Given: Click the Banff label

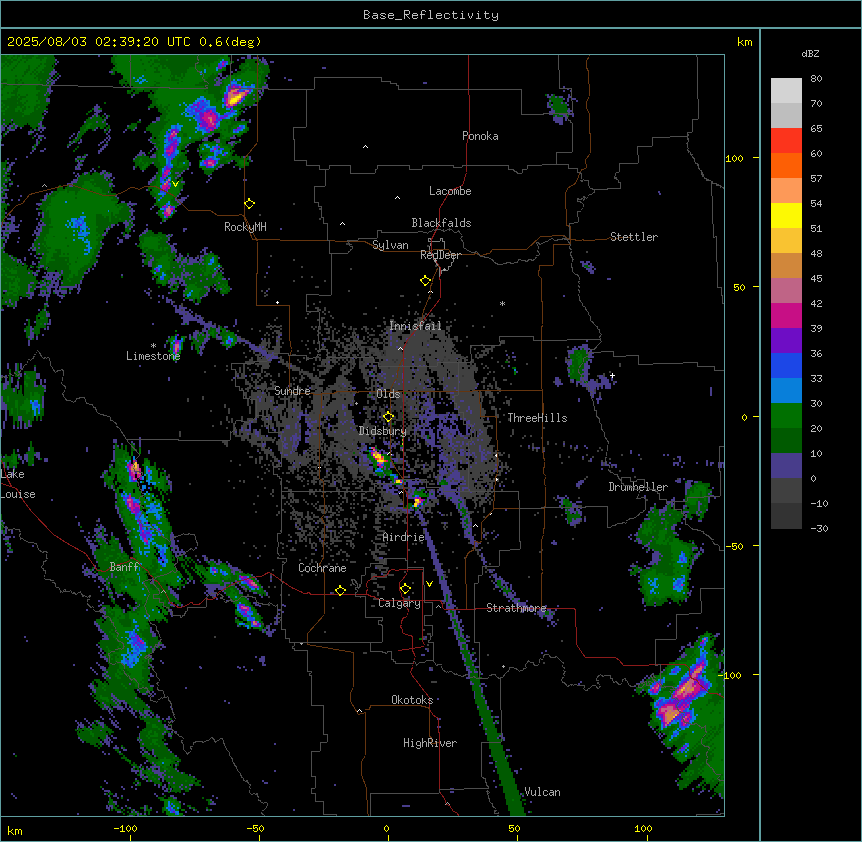Looking at the screenshot, I should (x=125, y=567).
